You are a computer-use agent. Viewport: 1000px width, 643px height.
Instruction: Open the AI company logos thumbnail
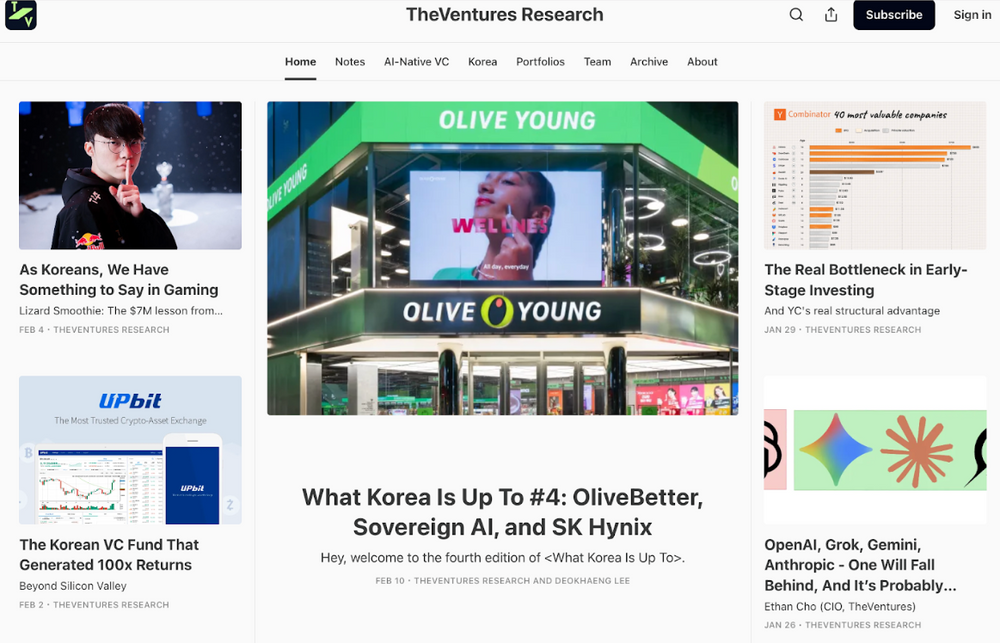coord(875,450)
